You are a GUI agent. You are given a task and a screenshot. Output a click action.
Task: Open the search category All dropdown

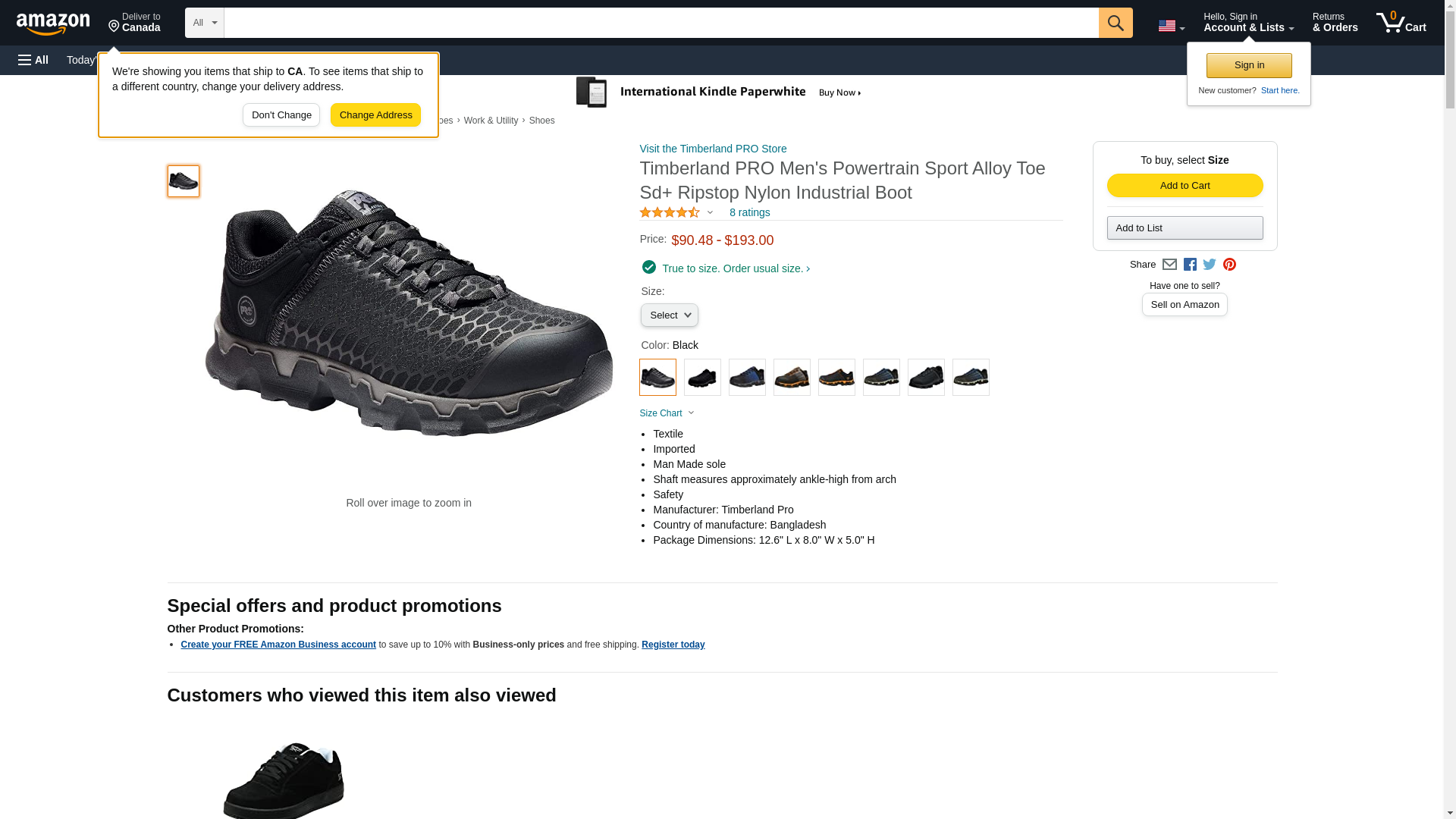[204, 23]
